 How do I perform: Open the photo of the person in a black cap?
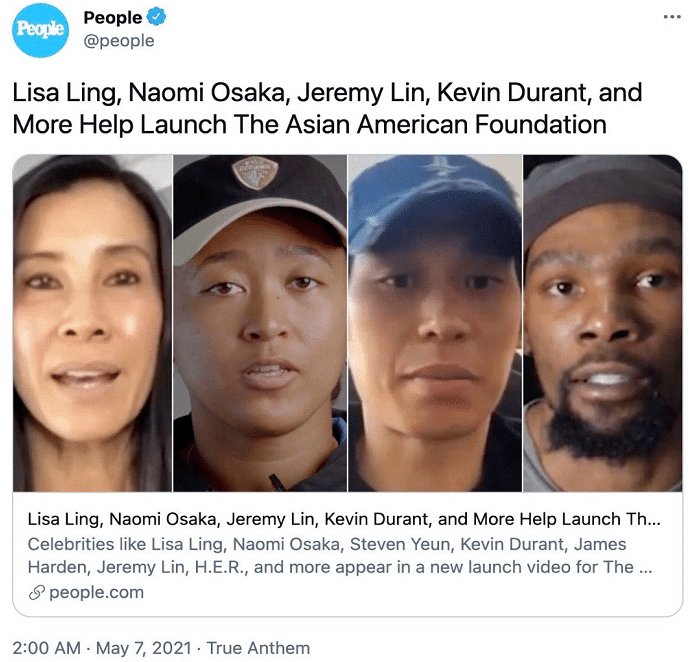(x=260, y=323)
